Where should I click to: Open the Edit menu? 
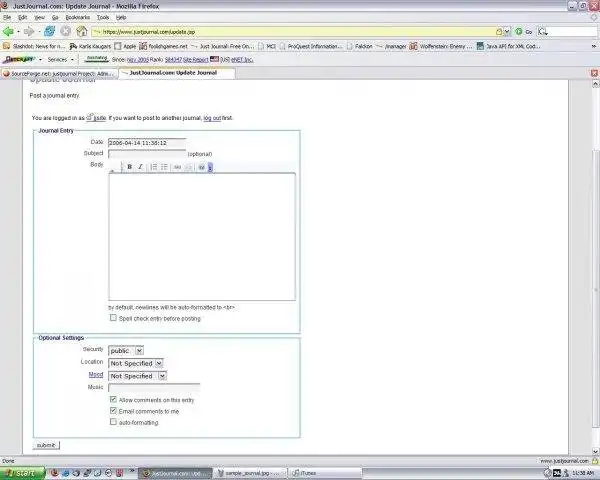pos(23,18)
